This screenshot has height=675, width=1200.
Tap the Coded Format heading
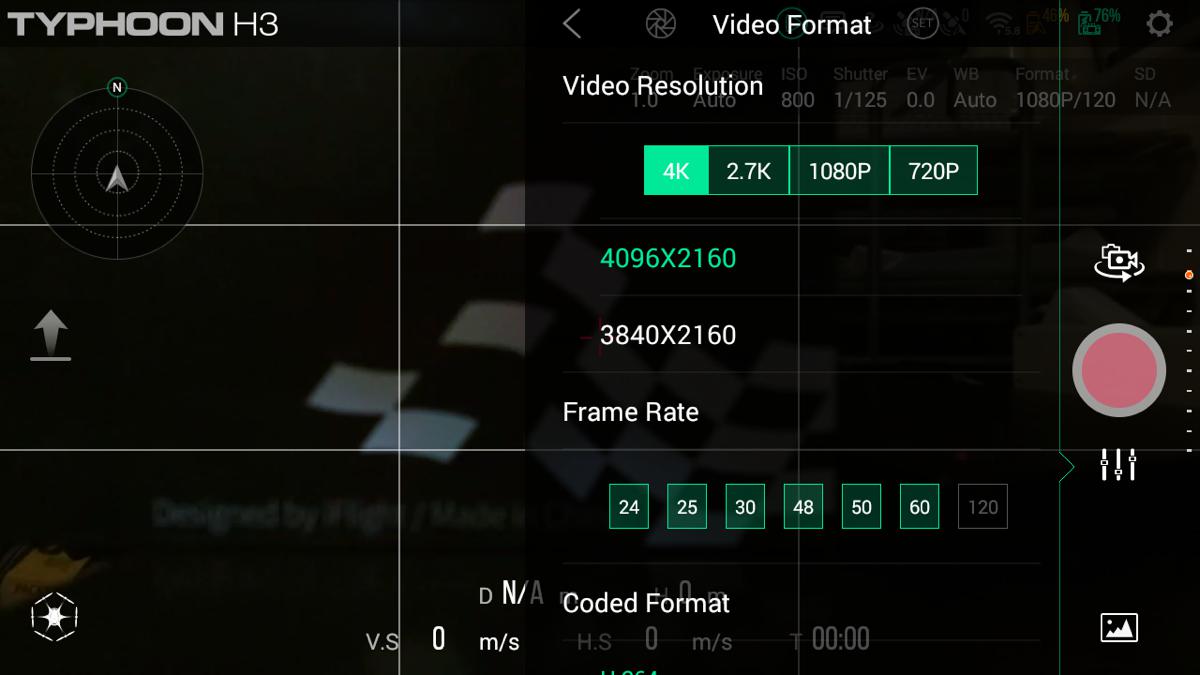pyautogui.click(x=646, y=603)
